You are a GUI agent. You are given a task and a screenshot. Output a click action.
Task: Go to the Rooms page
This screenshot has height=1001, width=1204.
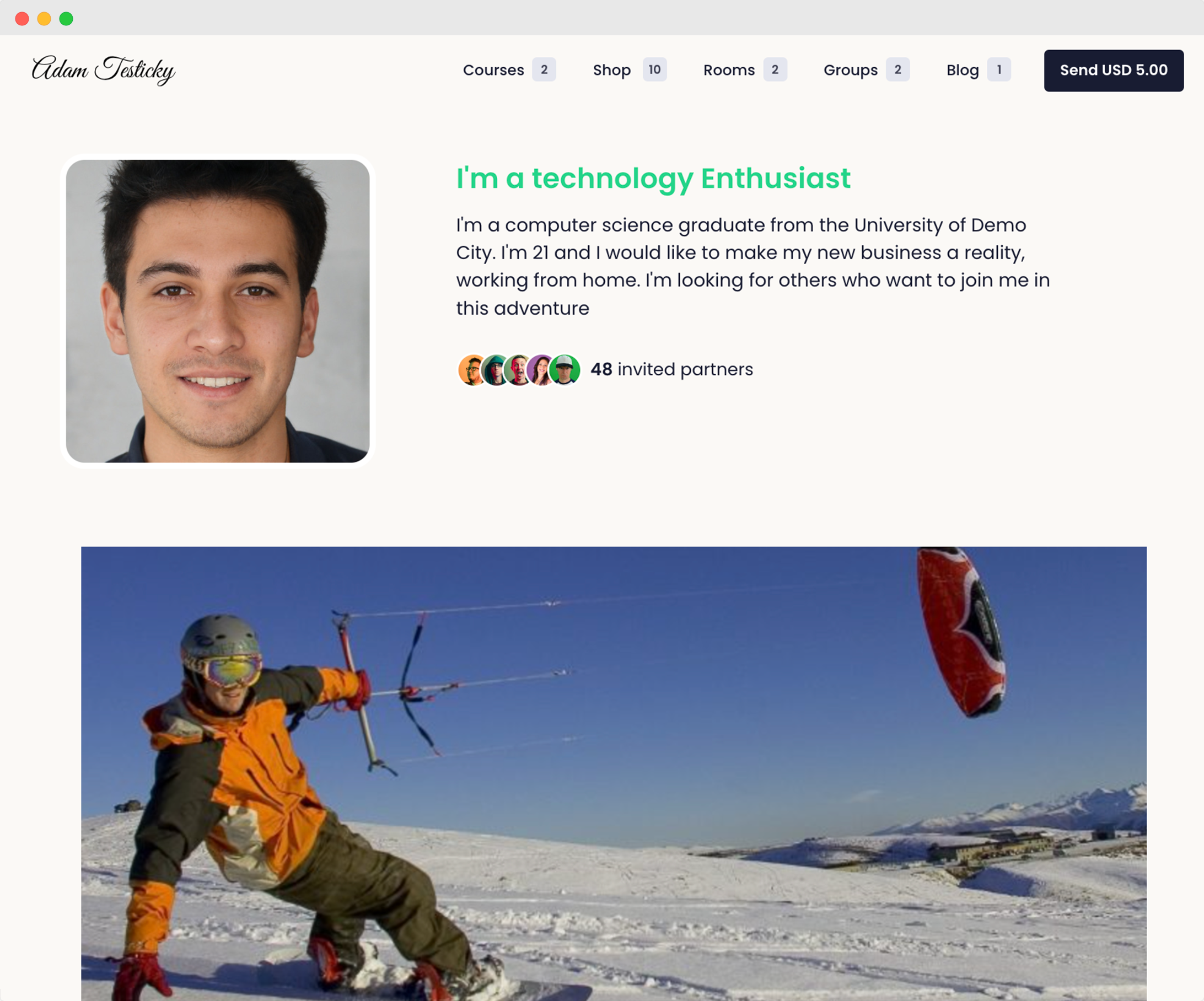(729, 70)
